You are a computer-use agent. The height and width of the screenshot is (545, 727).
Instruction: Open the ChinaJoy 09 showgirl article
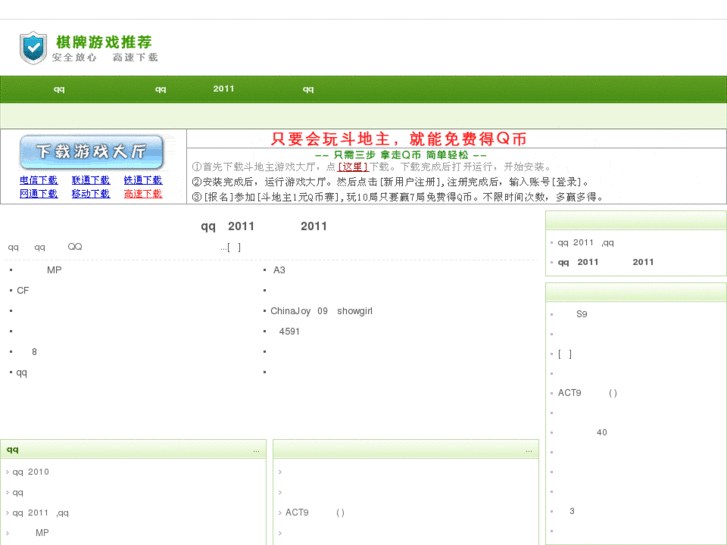coord(321,311)
